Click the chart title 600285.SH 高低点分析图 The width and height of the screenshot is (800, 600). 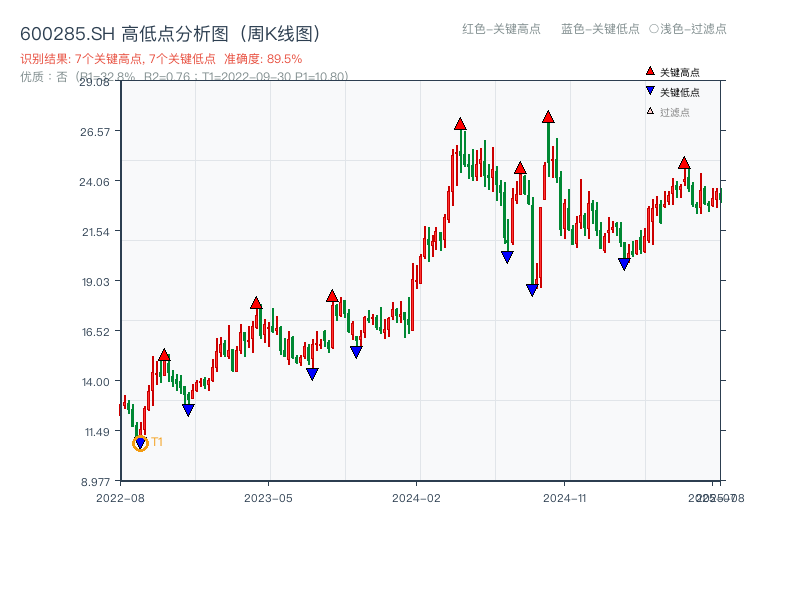pyautogui.click(x=170, y=34)
